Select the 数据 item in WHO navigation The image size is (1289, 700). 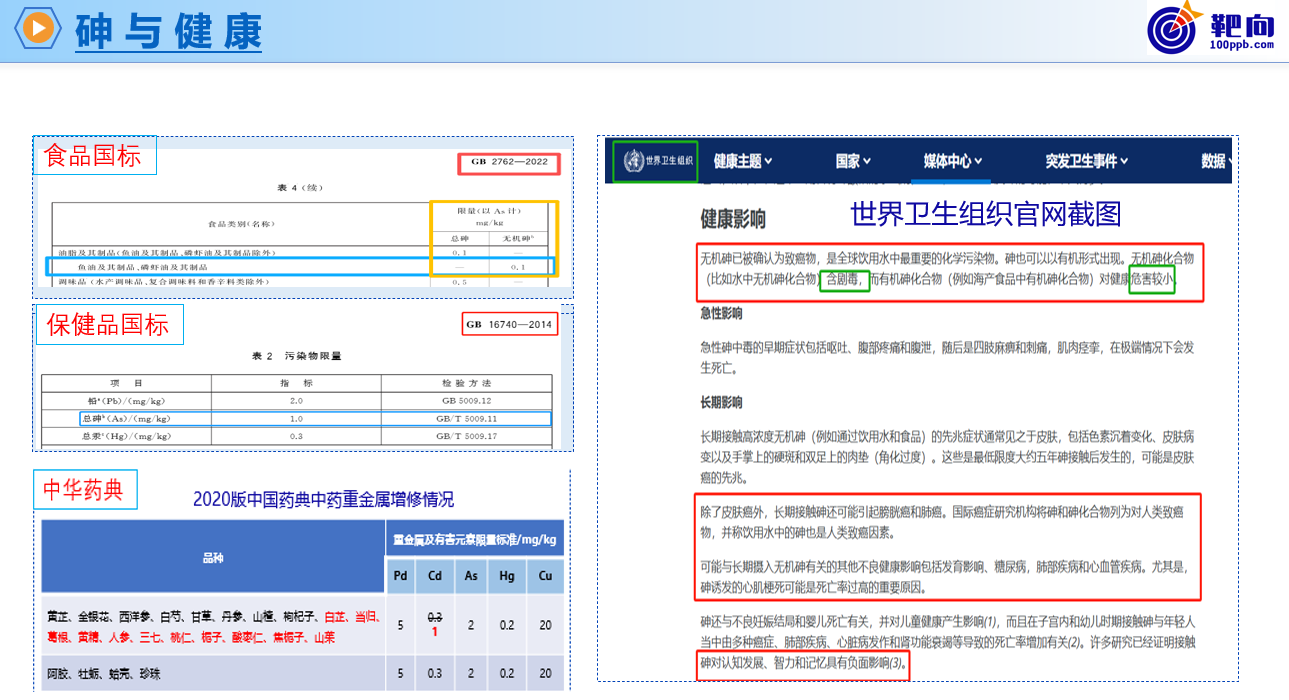tap(1214, 161)
